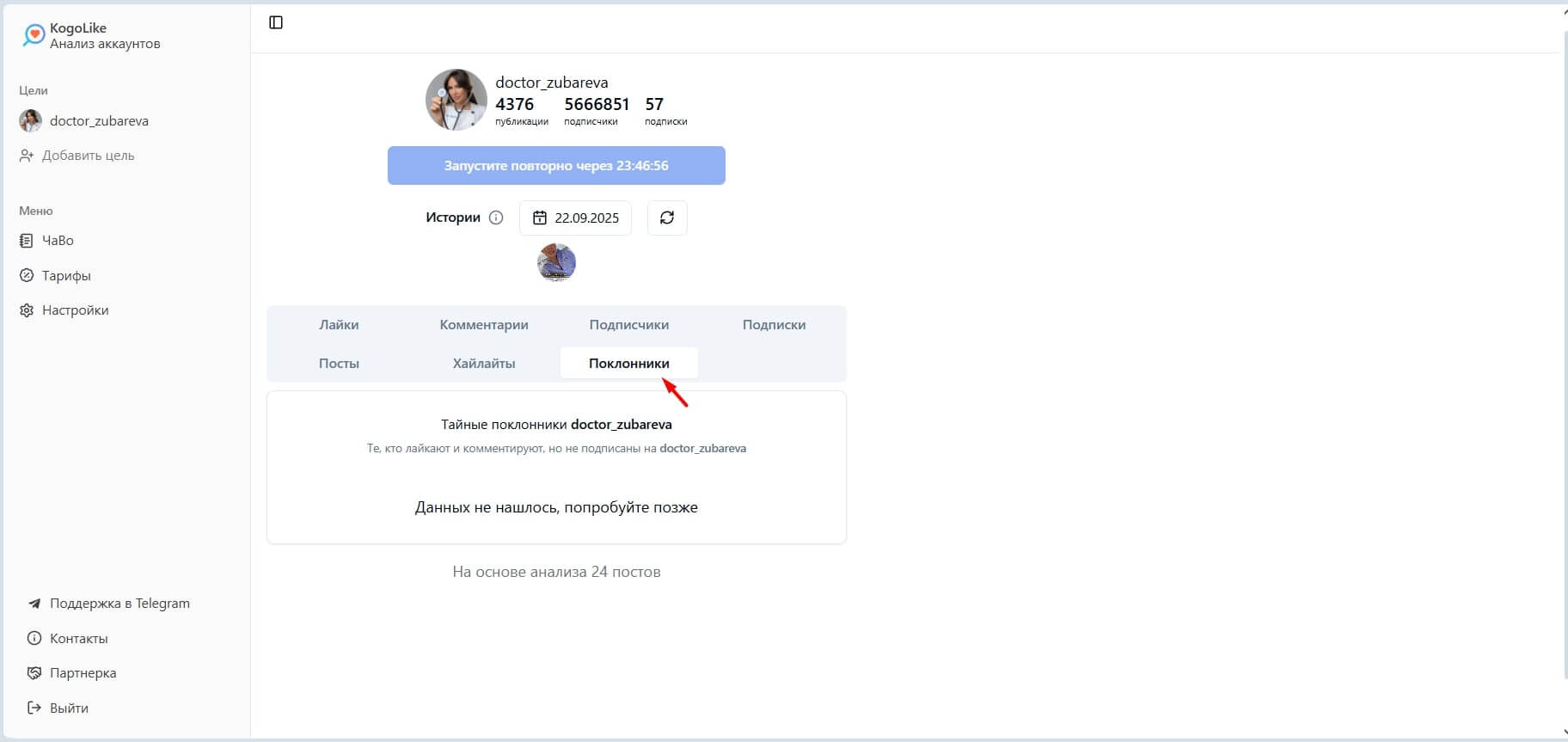The width and height of the screenshot is (1568, 742).
Task: Click Запустите повторно через button
Action: (556, 166)
